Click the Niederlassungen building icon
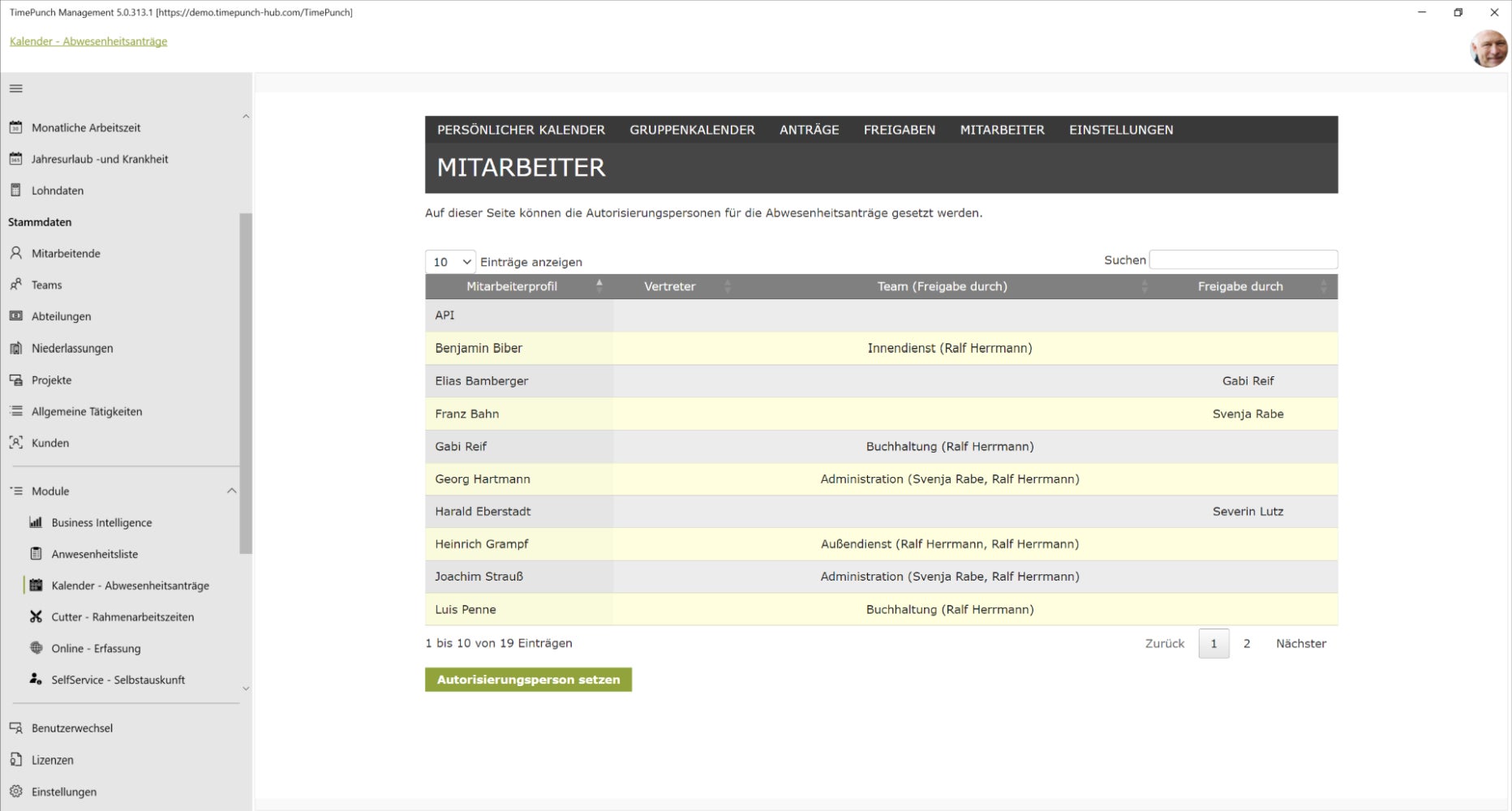Screen dimensions: 1512x811 [15, 348]
